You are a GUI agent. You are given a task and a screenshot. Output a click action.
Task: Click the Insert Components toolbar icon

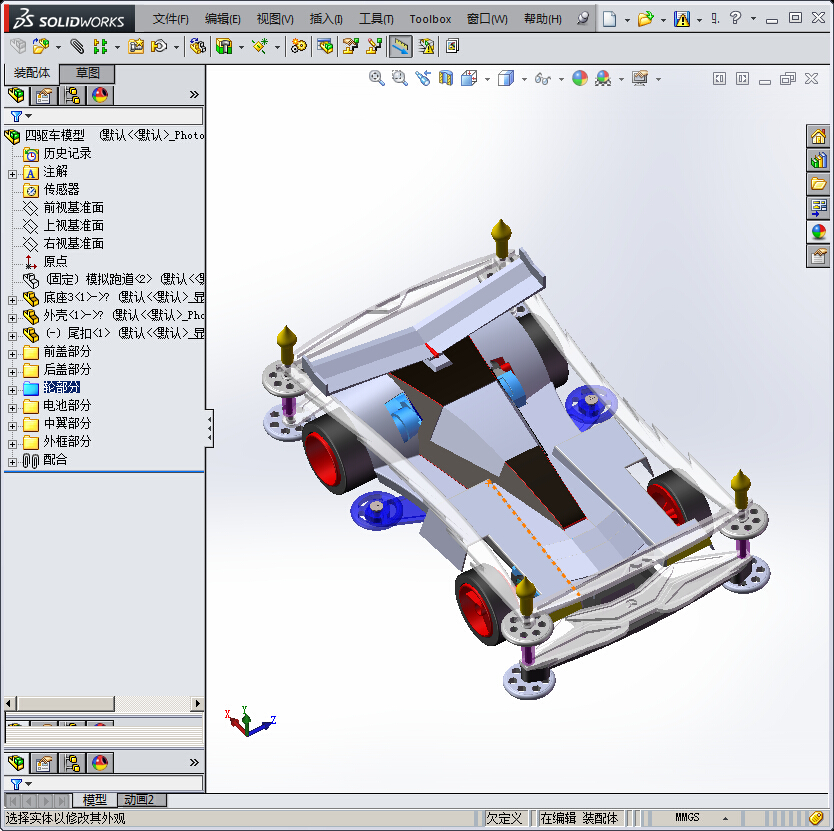(x=41, y=46)
